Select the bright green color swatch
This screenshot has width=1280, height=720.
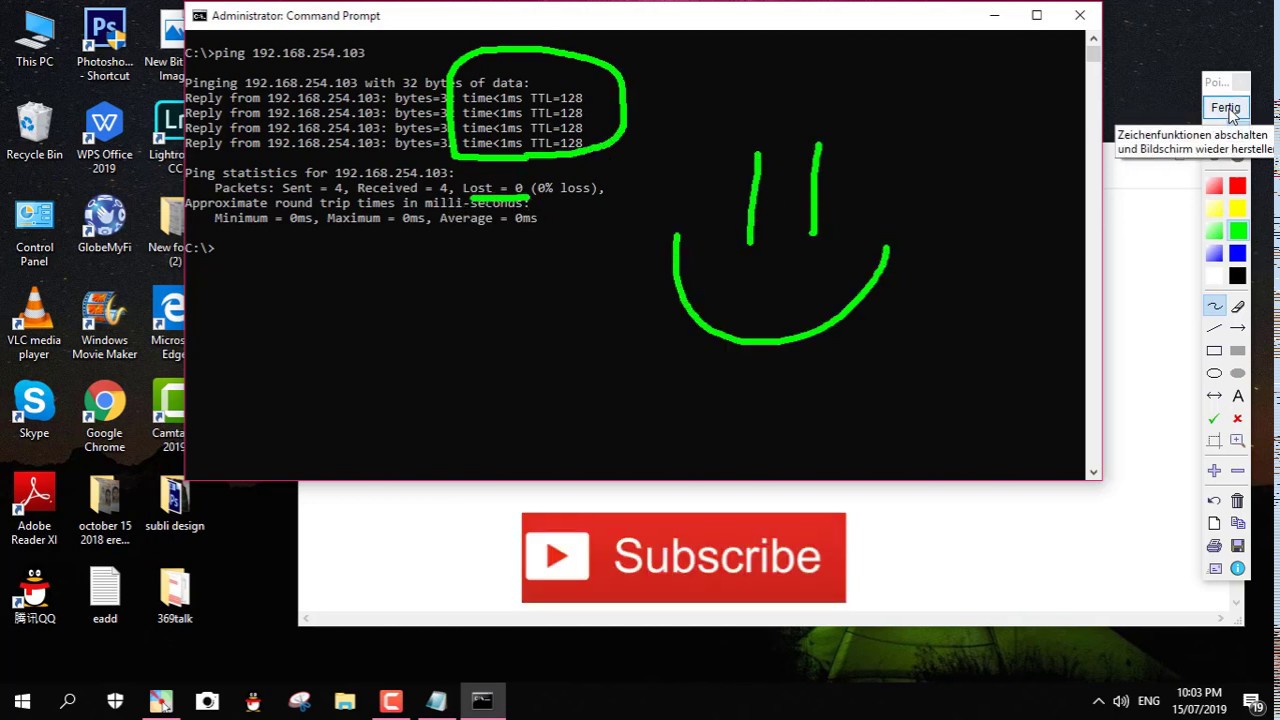tap(1238, 230)
